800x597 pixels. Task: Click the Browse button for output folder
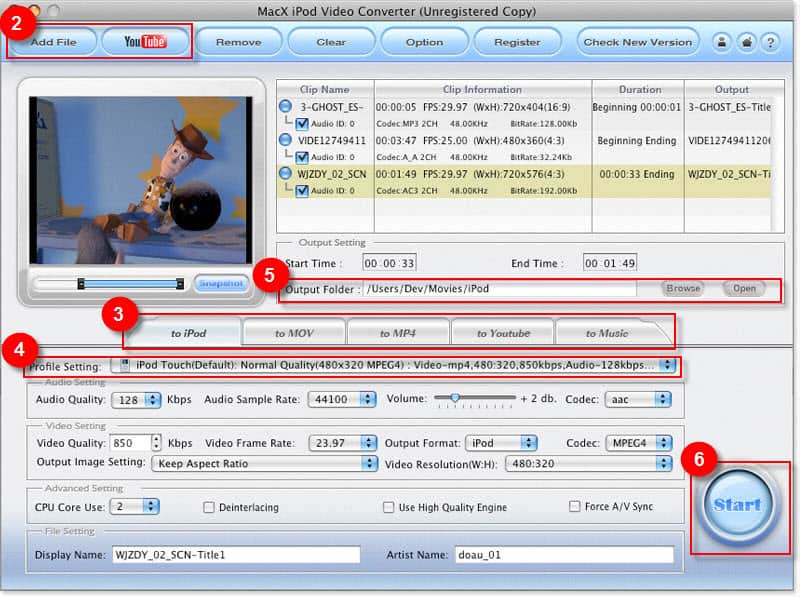[683, 289]
